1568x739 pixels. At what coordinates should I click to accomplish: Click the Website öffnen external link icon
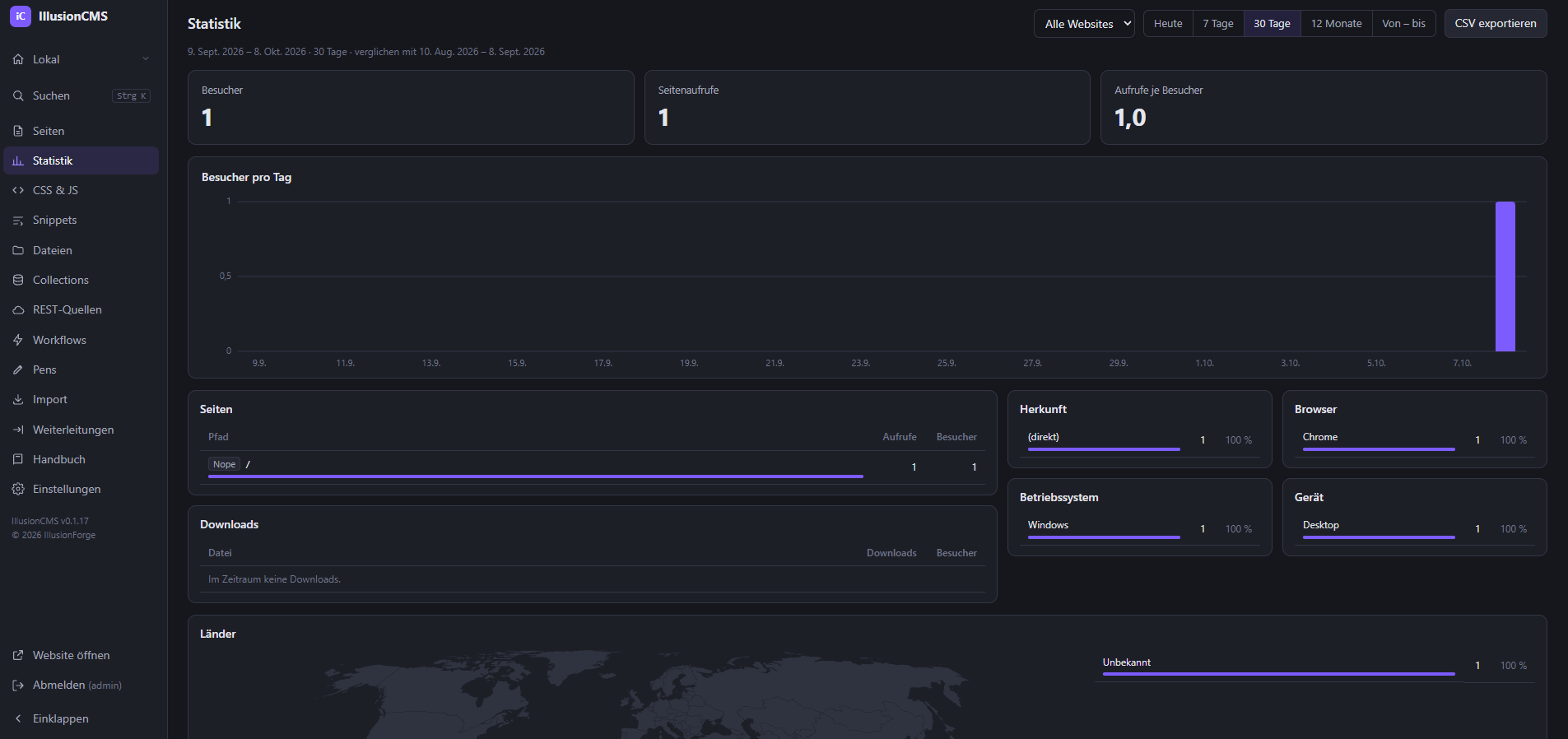18,655
